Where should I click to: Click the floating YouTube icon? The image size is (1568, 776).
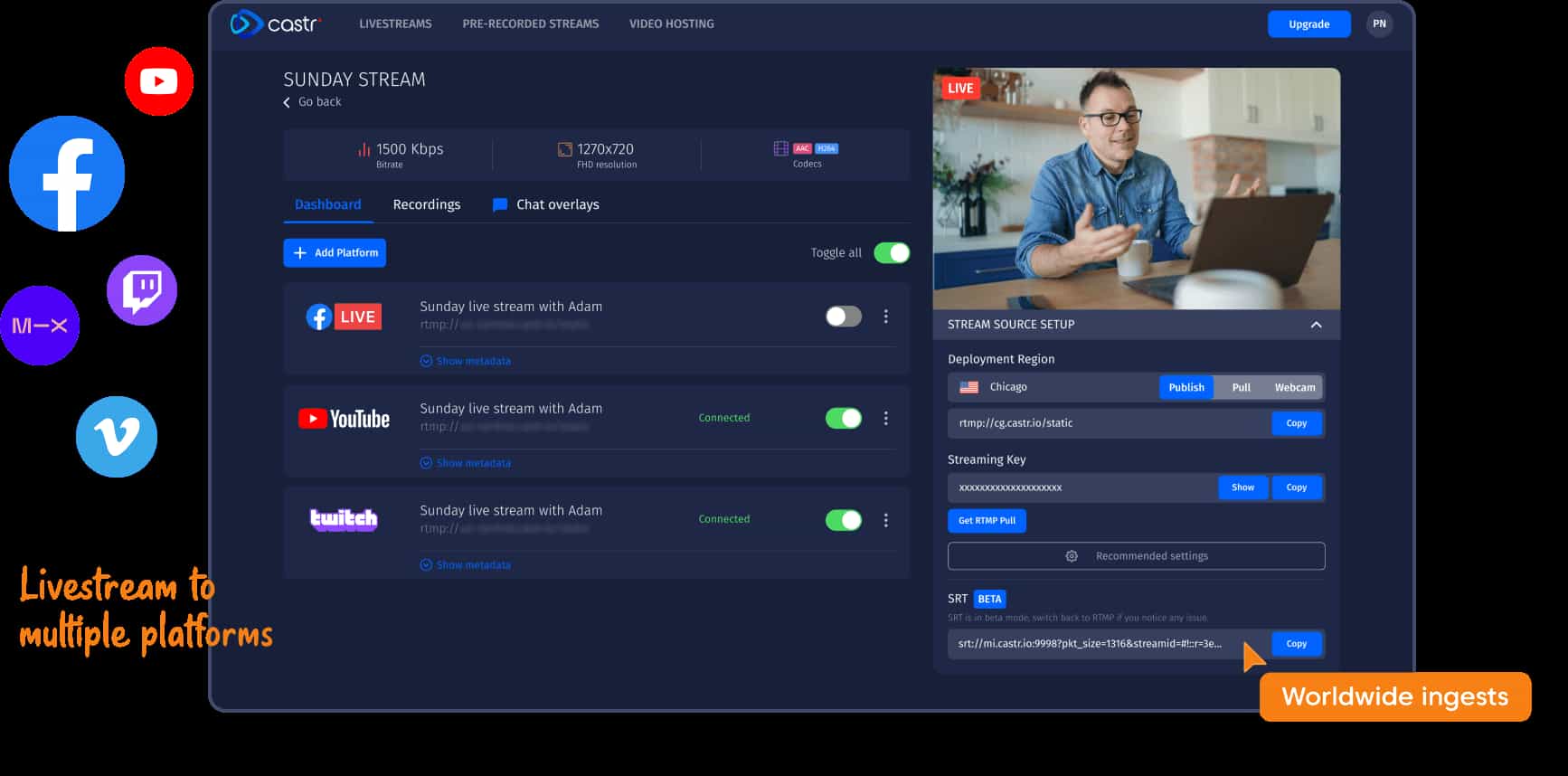point(159,81)
